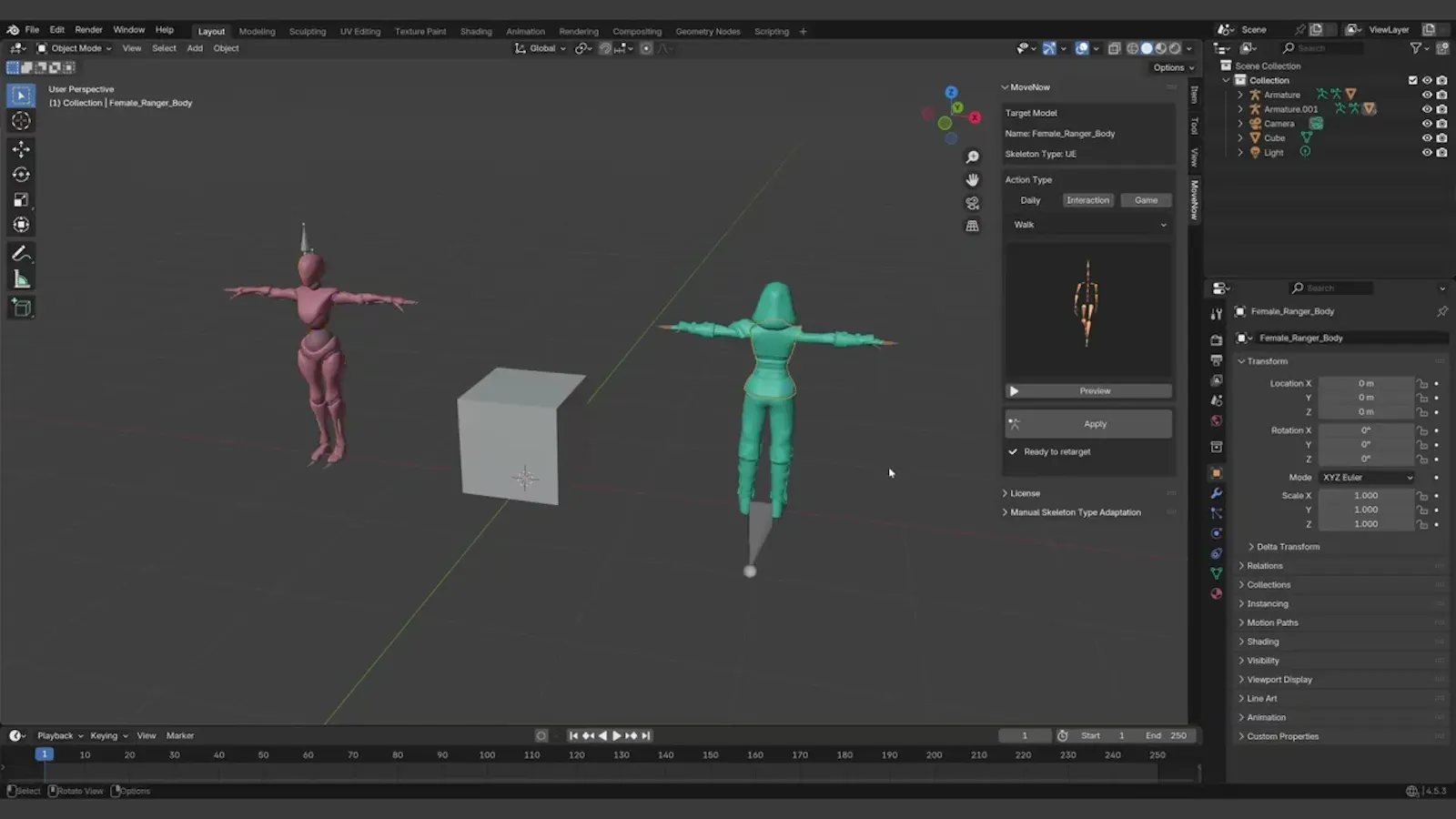The height and width of the screenshot is (819, 1456).
Task: Open the Object Data green triangle tab
Action: [x=1216, y=573]
